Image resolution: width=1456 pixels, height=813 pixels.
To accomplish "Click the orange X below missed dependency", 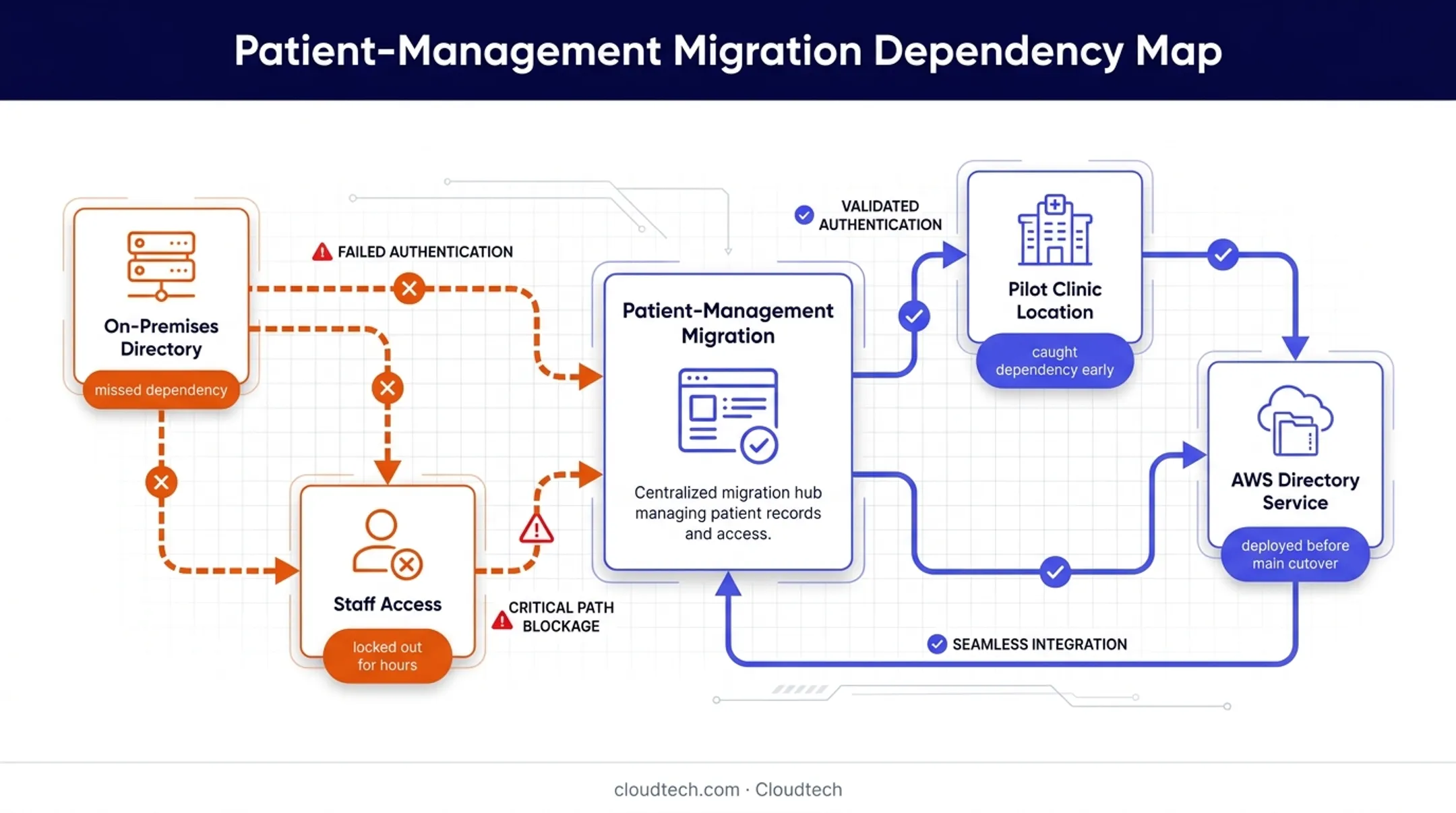I will click(161, 482).
